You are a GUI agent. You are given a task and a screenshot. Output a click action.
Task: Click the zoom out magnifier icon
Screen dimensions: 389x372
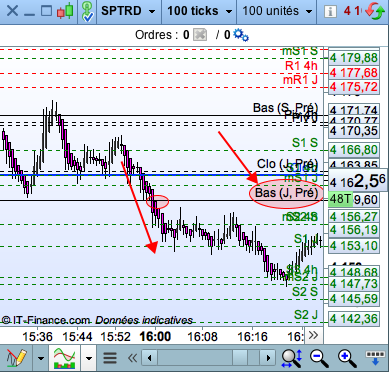click(x=319, y=358)
